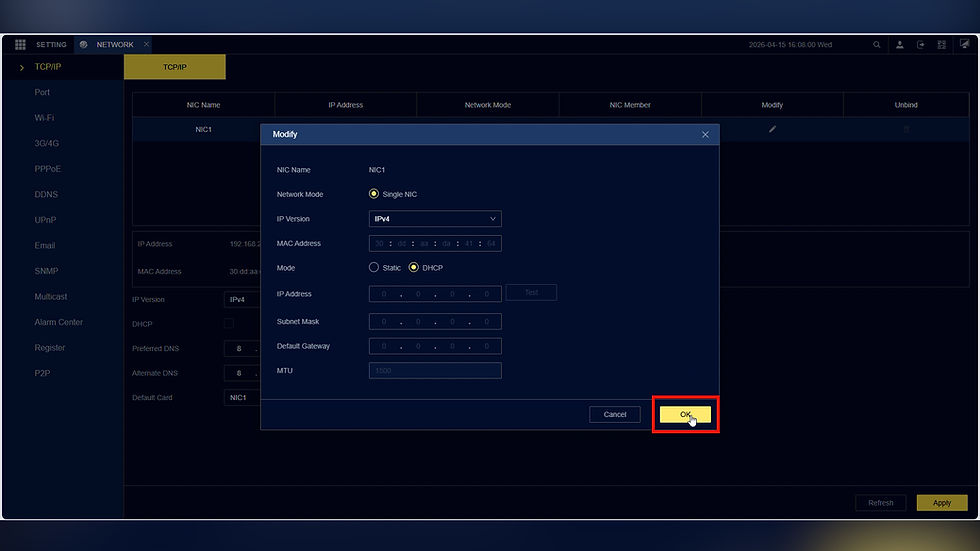The width and height of the screenshot is (980, 551).
Task: Switch to the SETTING tab
Action: 51,44
